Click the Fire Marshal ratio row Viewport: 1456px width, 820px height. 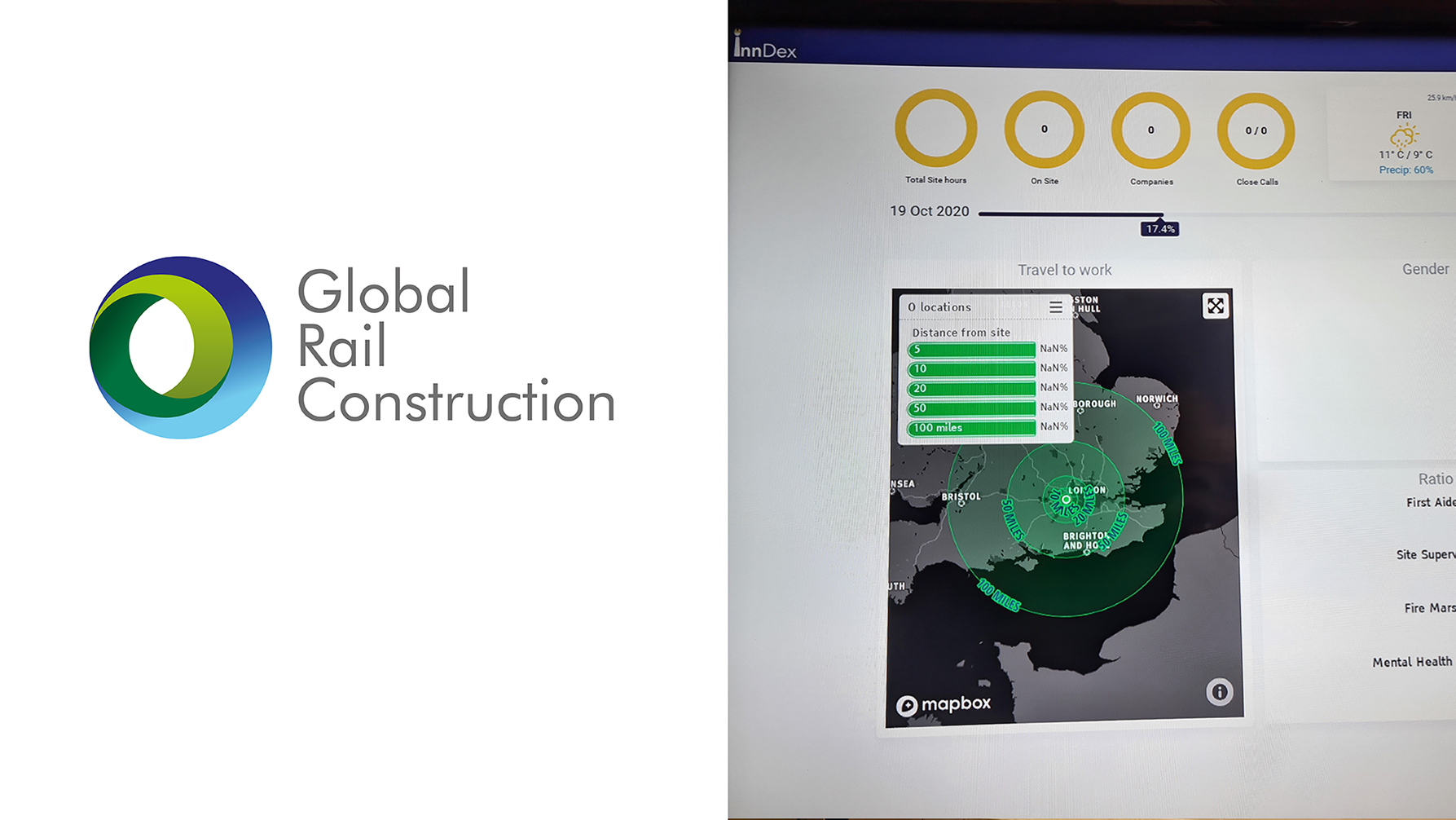point(1429,608)
